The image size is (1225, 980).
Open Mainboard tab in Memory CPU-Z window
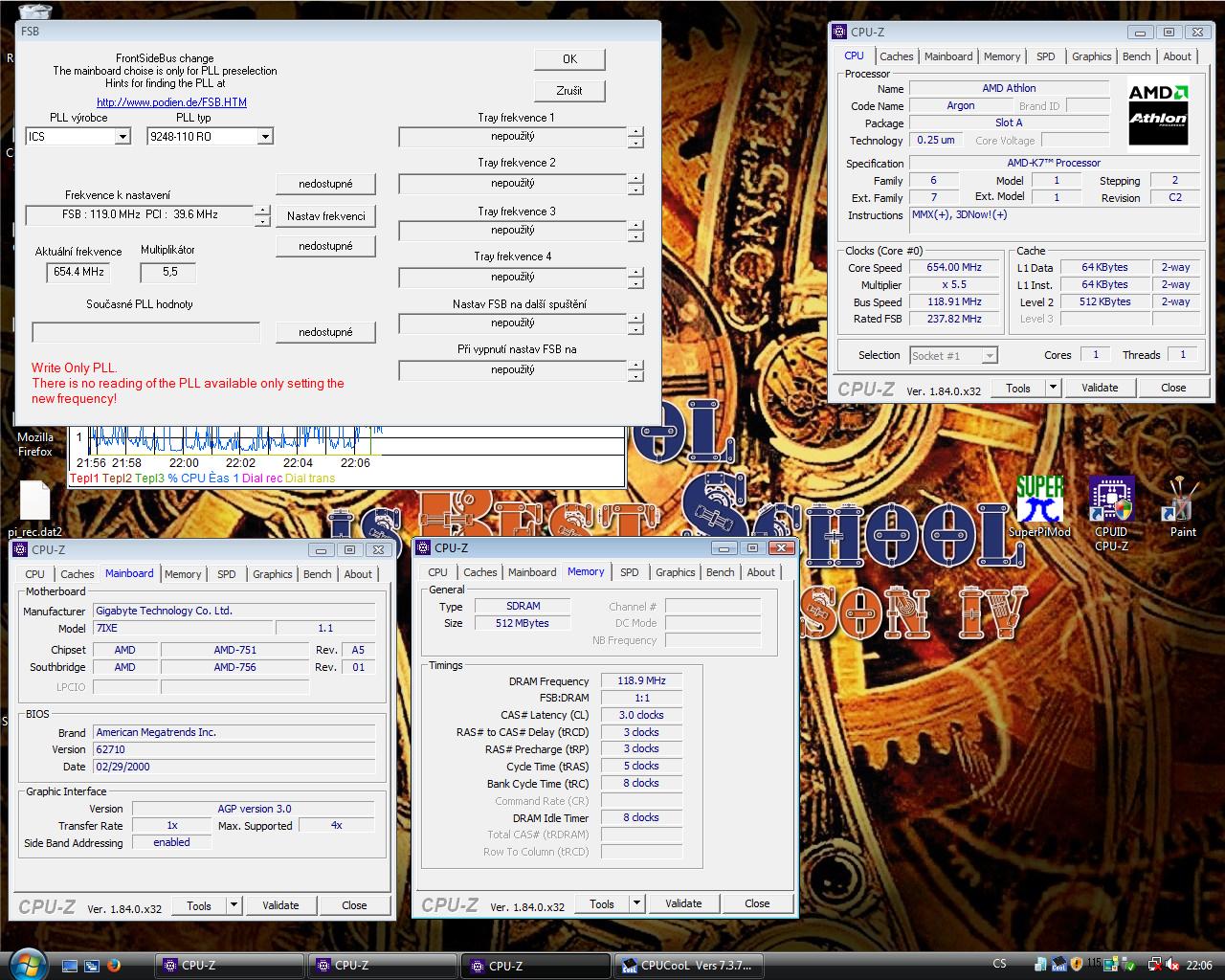(x=532, y=572)
